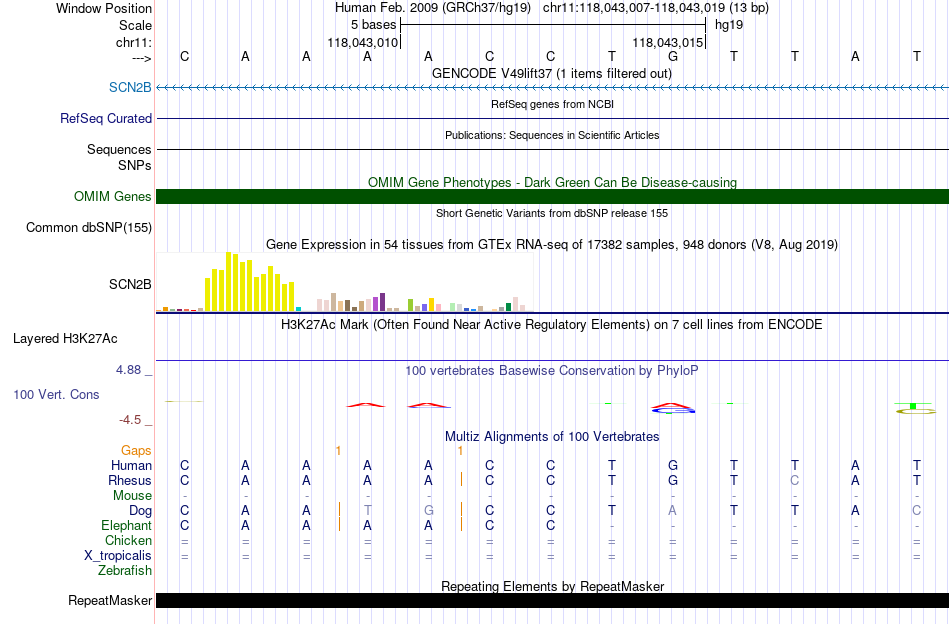Click the Chicken species row label
Image resolution: width=950 pixels, height=624 pixels.
(x=128, y=540)
